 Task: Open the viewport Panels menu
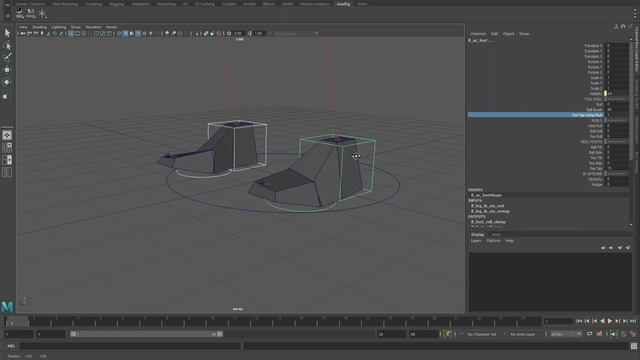[x=111, y=27]
